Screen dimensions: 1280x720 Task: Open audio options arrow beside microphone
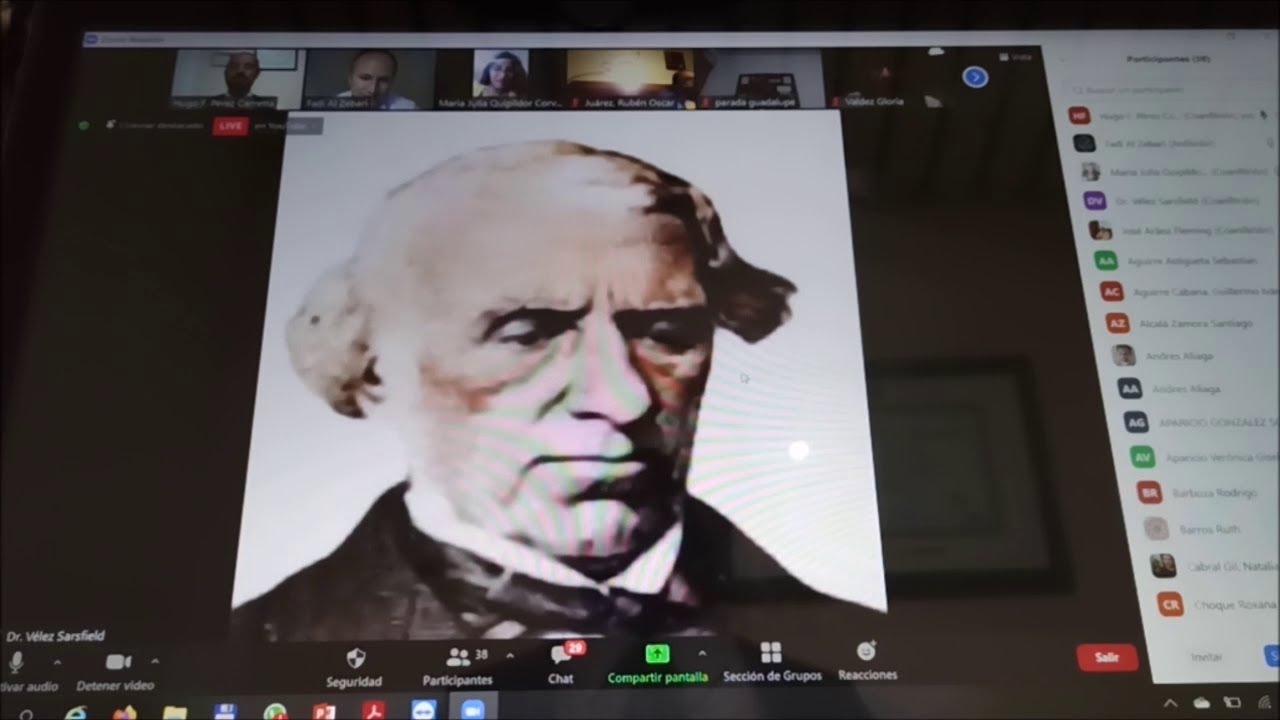point(56,662)
